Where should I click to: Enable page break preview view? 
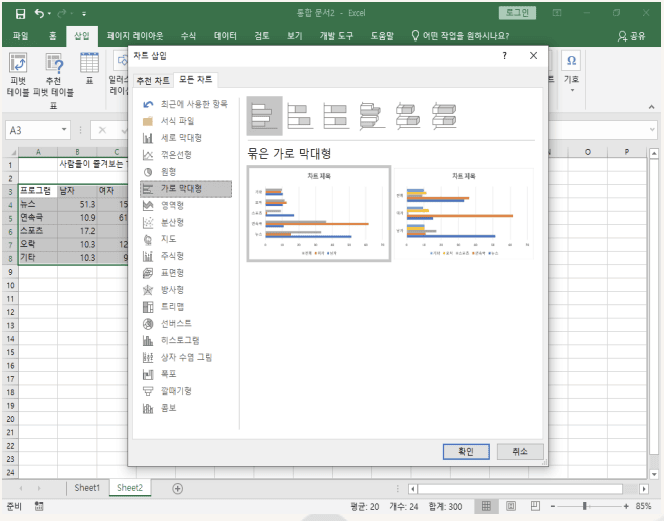535,506
